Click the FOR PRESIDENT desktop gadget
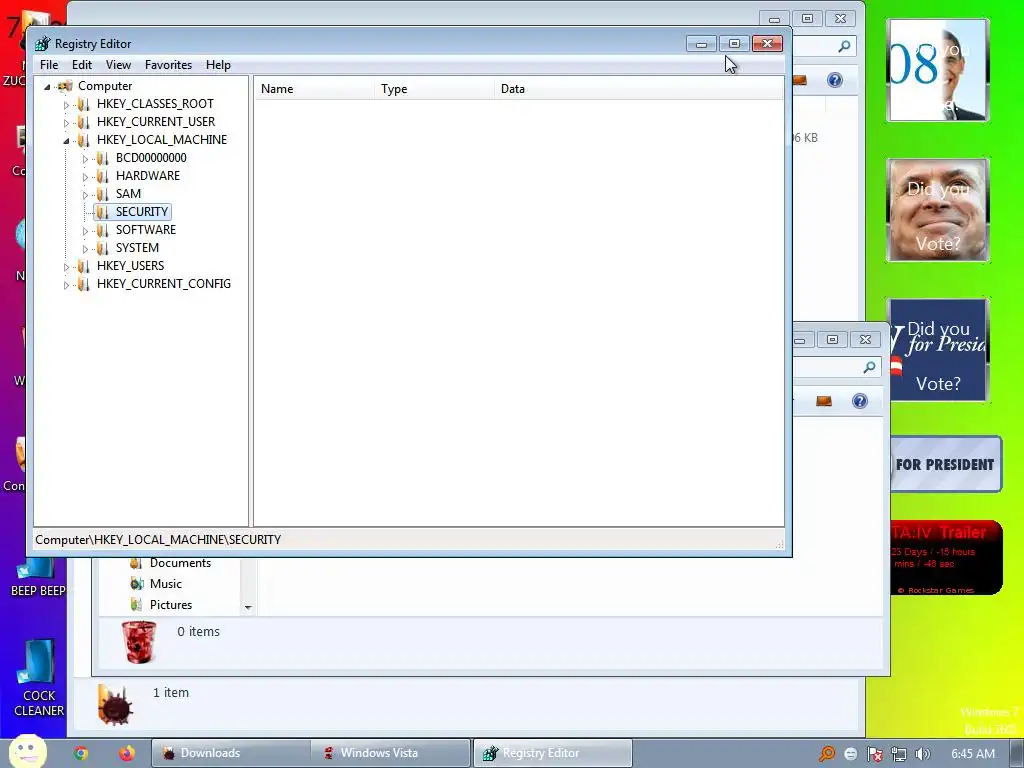The width and height of the screenshot is (1024, 768). click(944, 464)
